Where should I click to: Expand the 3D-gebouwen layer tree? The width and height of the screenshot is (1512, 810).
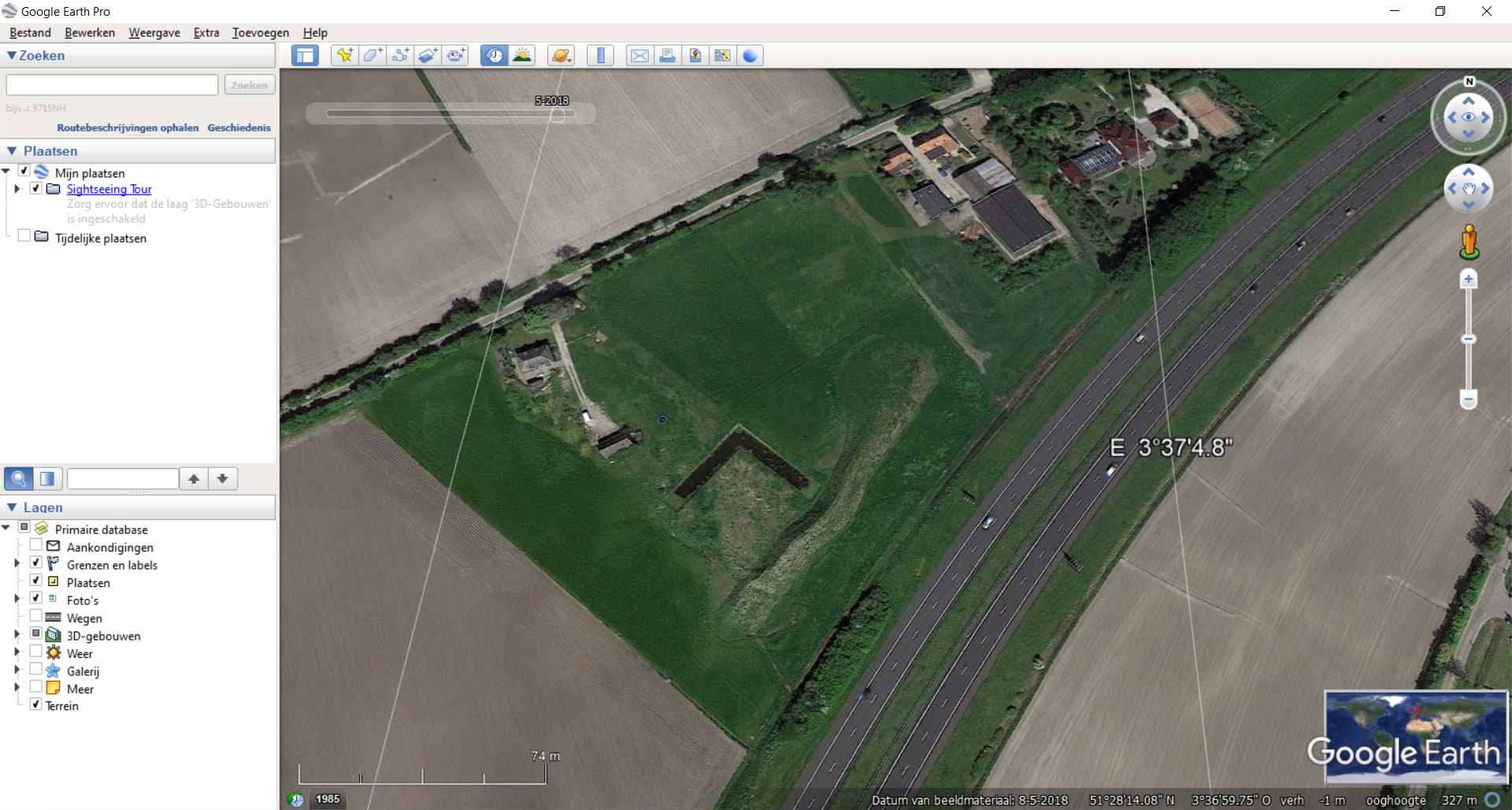tap(17, 635)
